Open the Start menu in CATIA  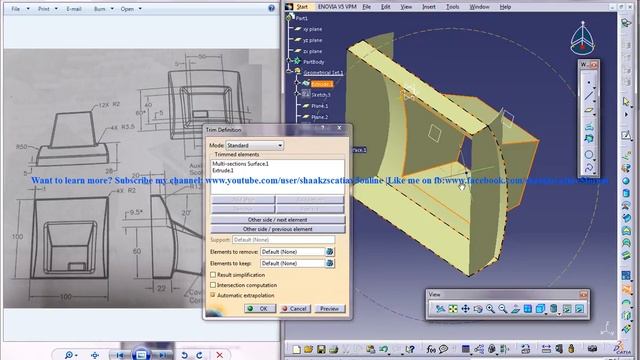302,7
